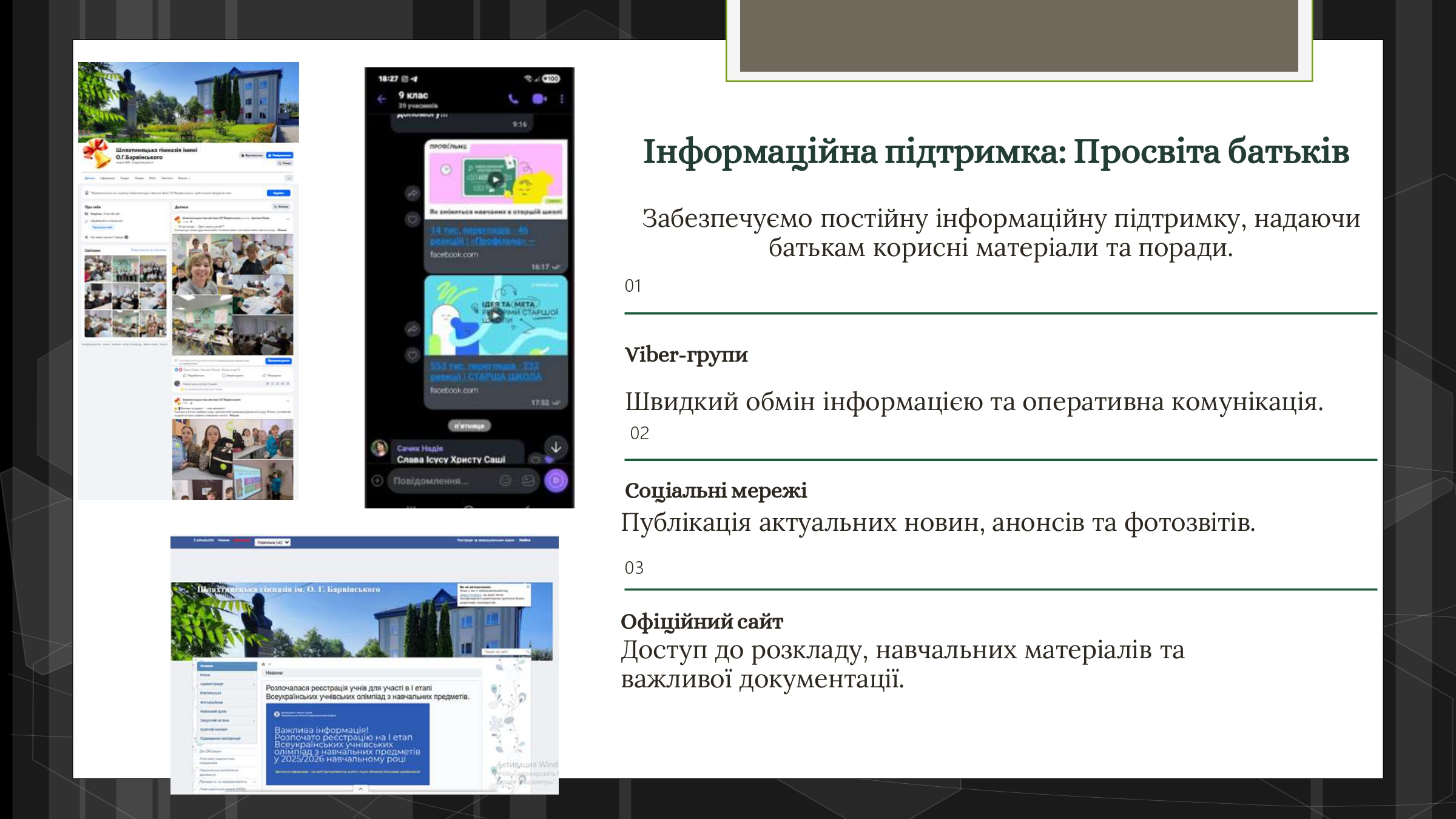Viewport: 1456px width, 819px height.
Task: Like the blue СТАРША ШКОЛА video message
Action: pos(412,355)
